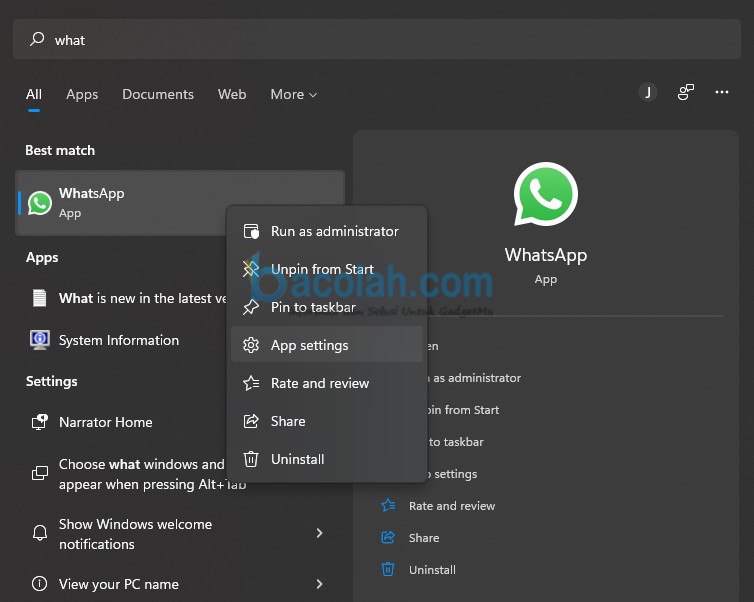Click the large WhatsApp logo in preview pane
This screenshot has height=602, width=754.
[545, 194]
